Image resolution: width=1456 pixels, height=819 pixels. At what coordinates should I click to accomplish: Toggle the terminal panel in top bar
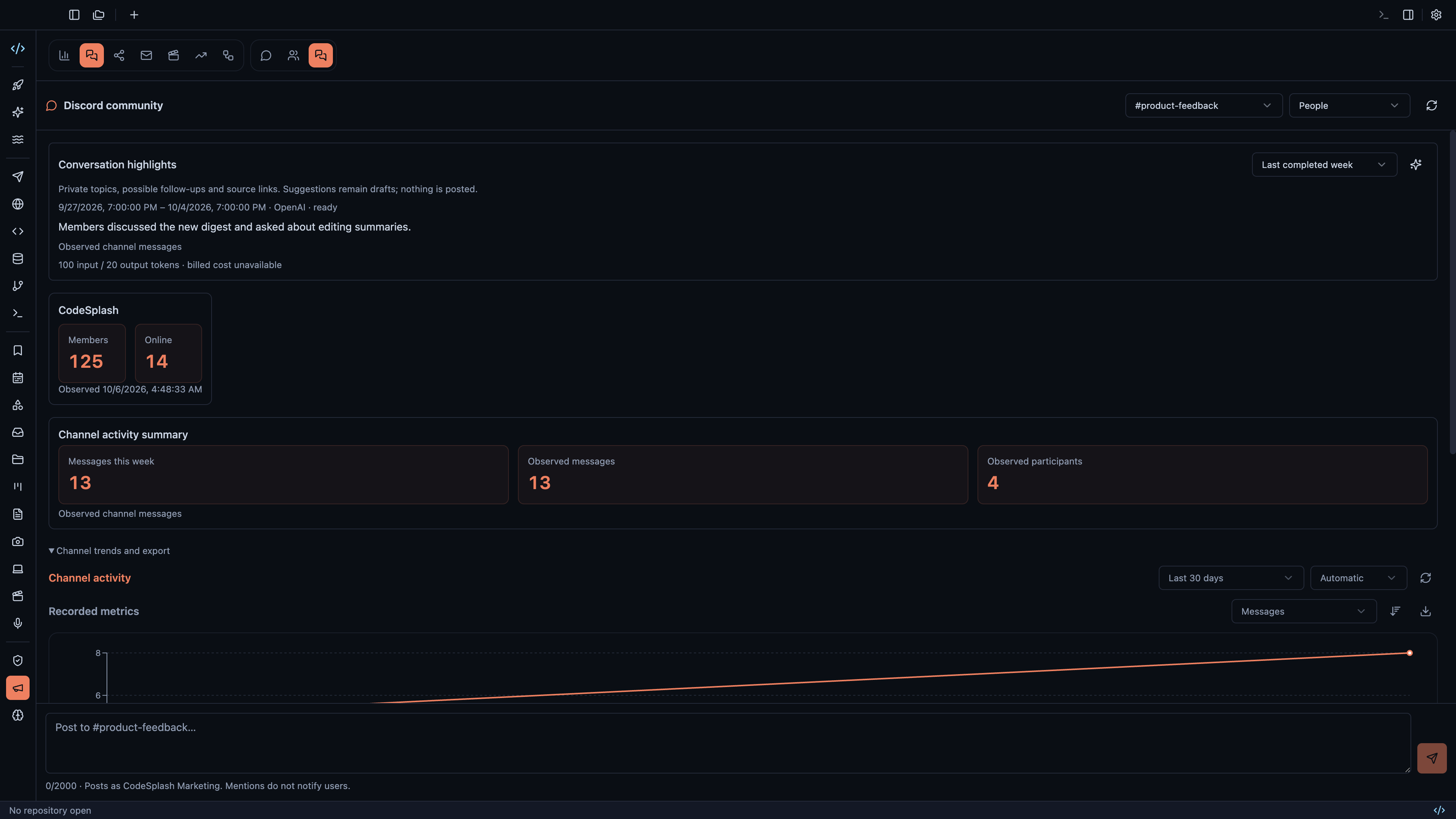pyautogui.click(x=1383, y=15)
